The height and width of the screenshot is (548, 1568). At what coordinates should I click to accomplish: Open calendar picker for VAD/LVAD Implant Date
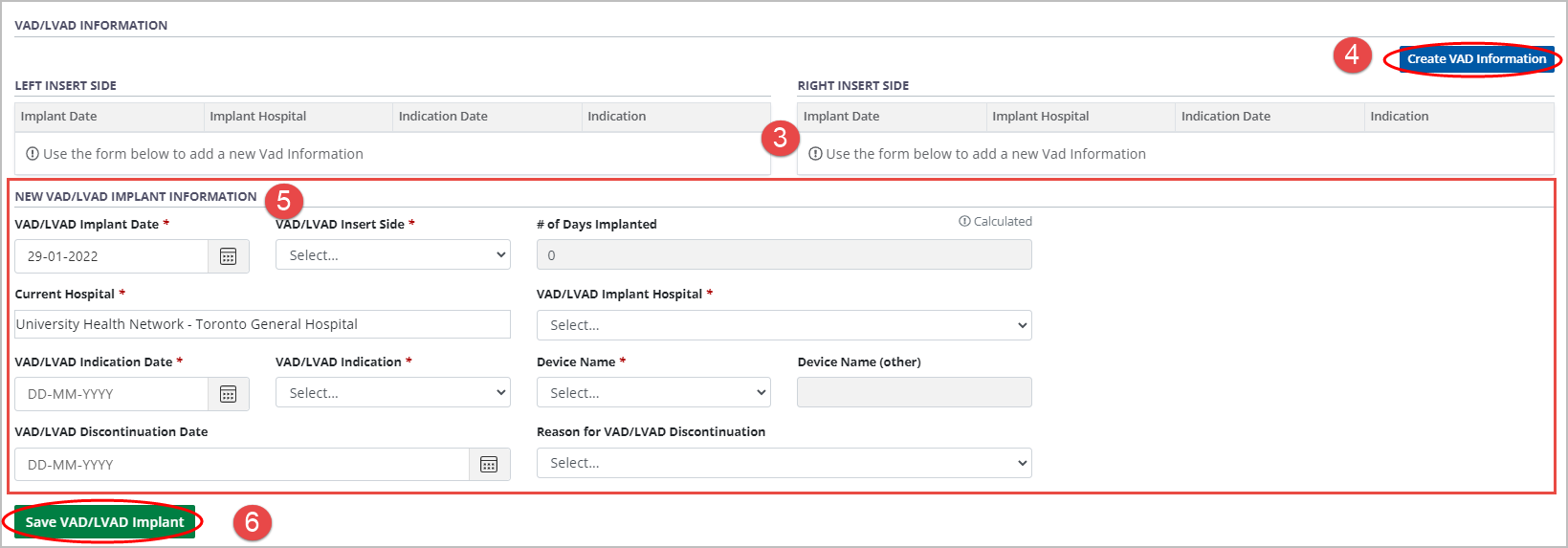pyautogui.click(x=228, y=256)
